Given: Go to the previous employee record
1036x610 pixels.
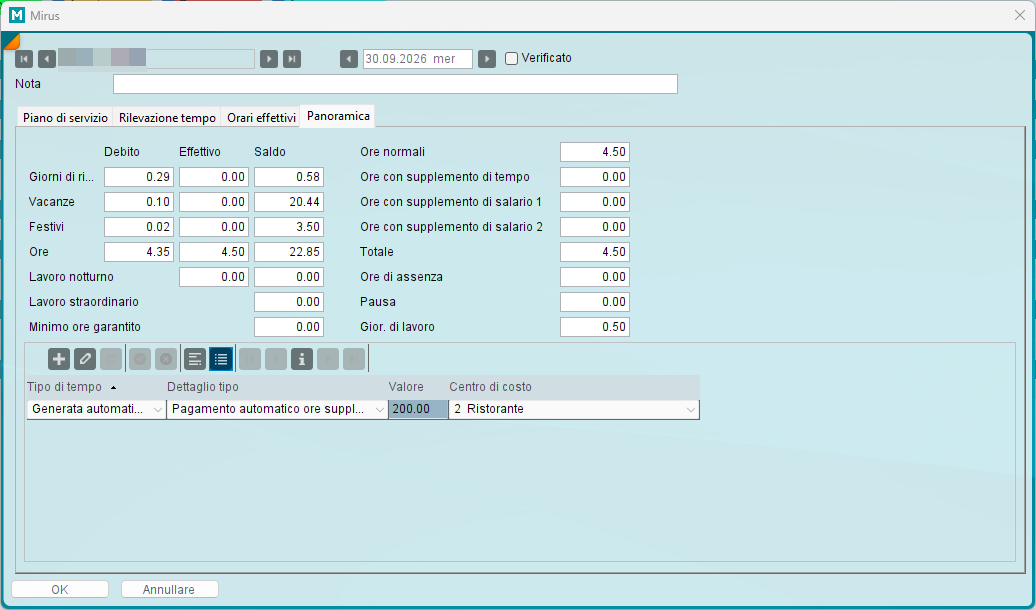Looking at the screenshot, I should point(47,59).
